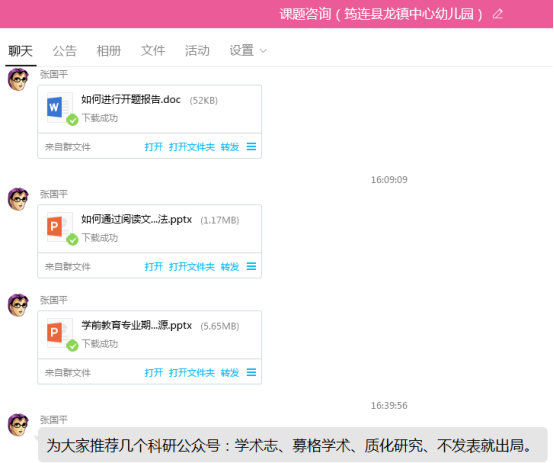
Task: Expand the 设置 dropdown arrow
Action: pyautogui.click(x=263, y=51)
